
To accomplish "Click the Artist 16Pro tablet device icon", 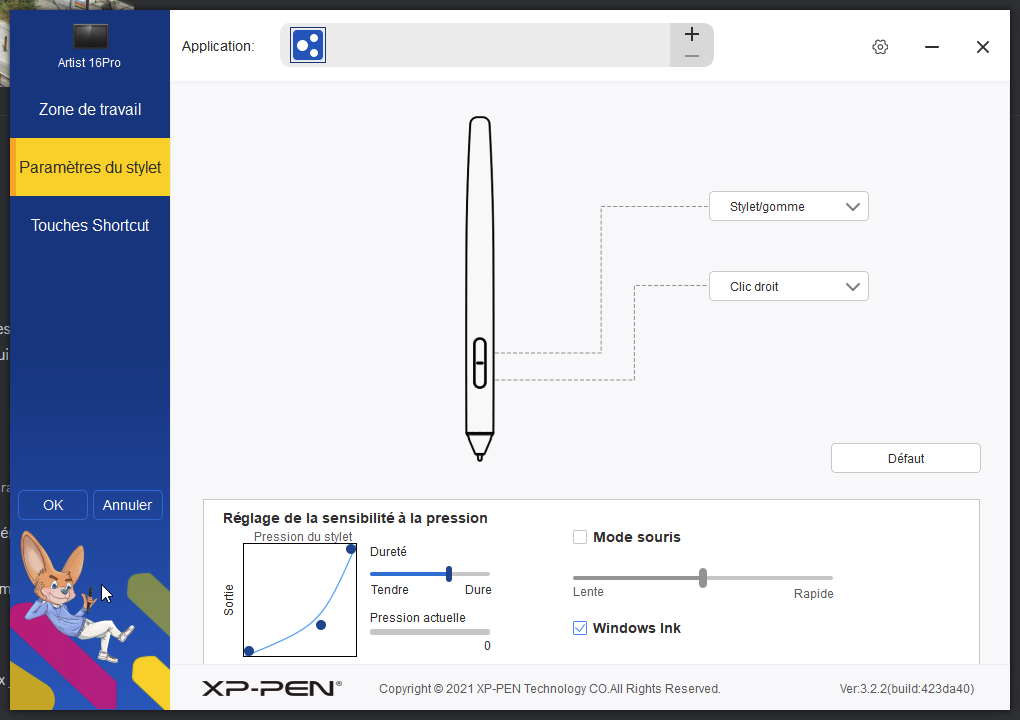I will [x=90, y=37].
